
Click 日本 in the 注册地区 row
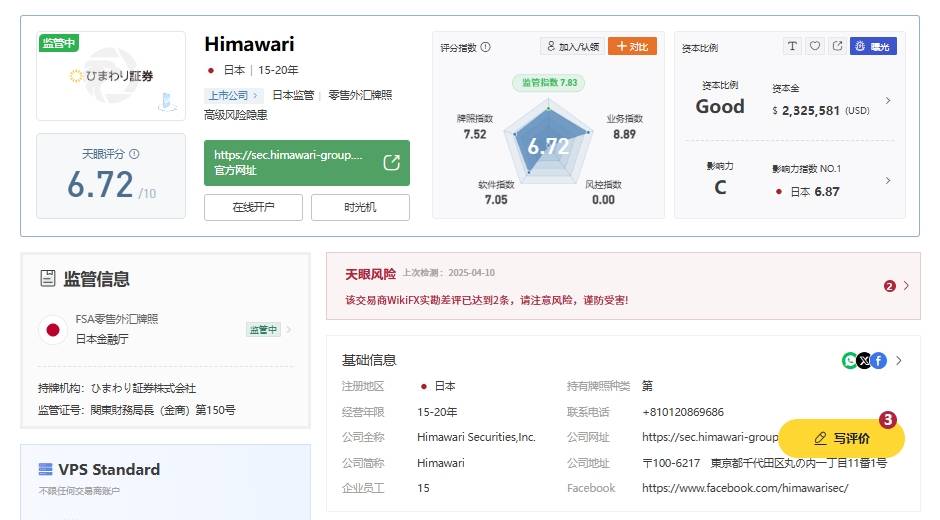click(444, 386)
